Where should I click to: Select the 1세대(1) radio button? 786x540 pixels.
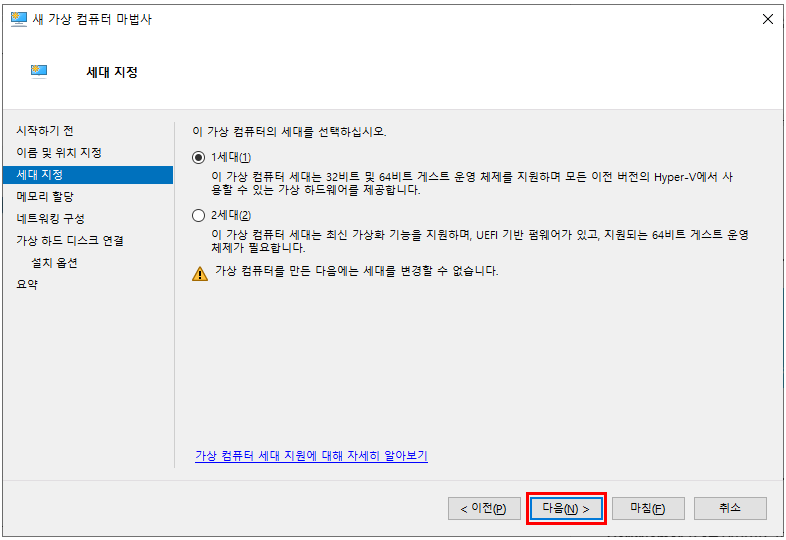click(x=199, y=157)
